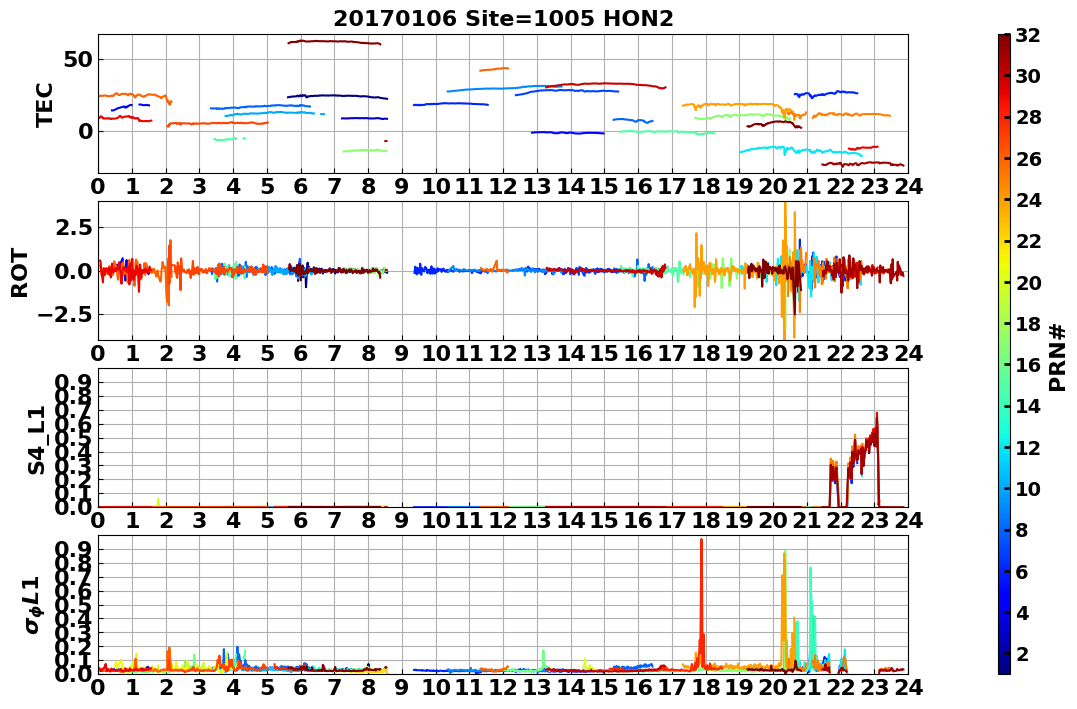Click the σφL1 y-axis label

(32, 605)
